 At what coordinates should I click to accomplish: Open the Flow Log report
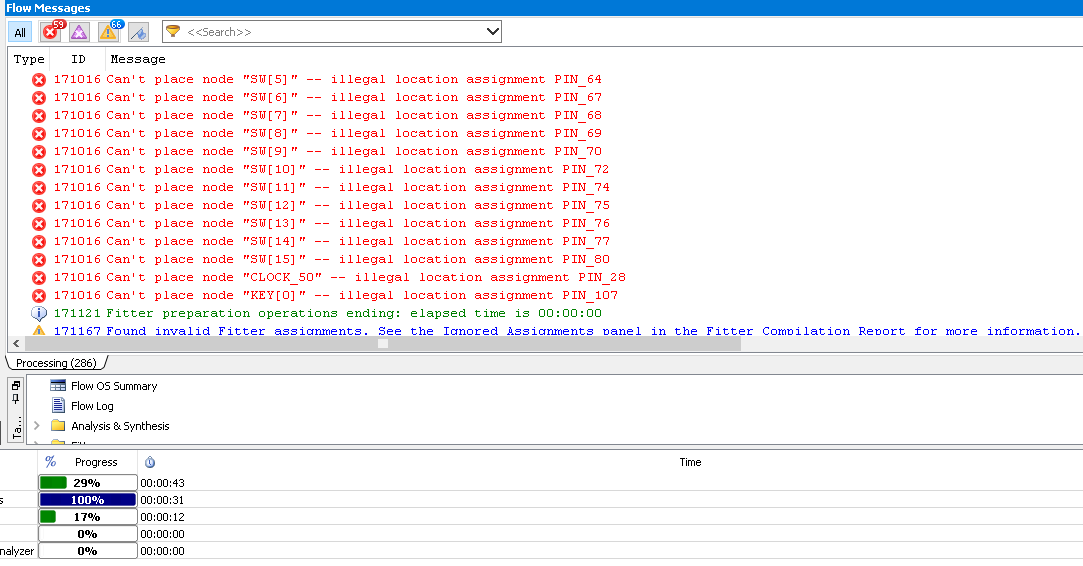[92, 406]
